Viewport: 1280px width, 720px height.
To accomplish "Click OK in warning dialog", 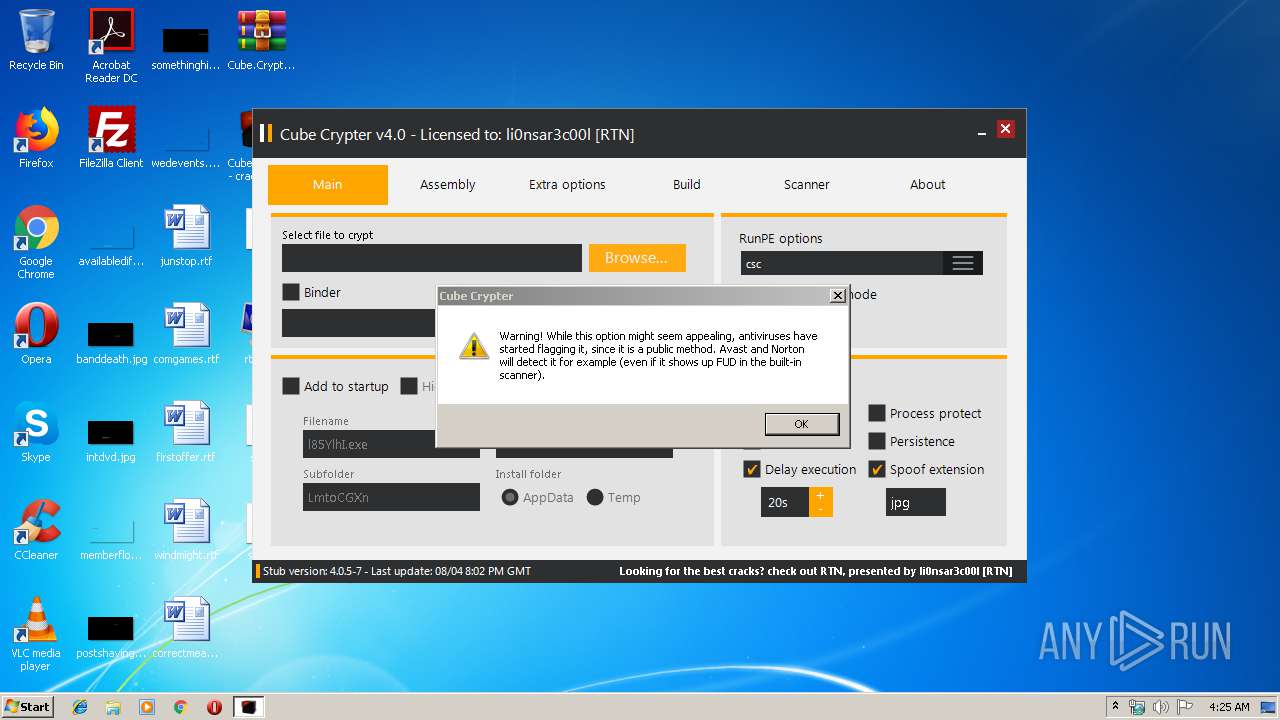I will [801, 424].
